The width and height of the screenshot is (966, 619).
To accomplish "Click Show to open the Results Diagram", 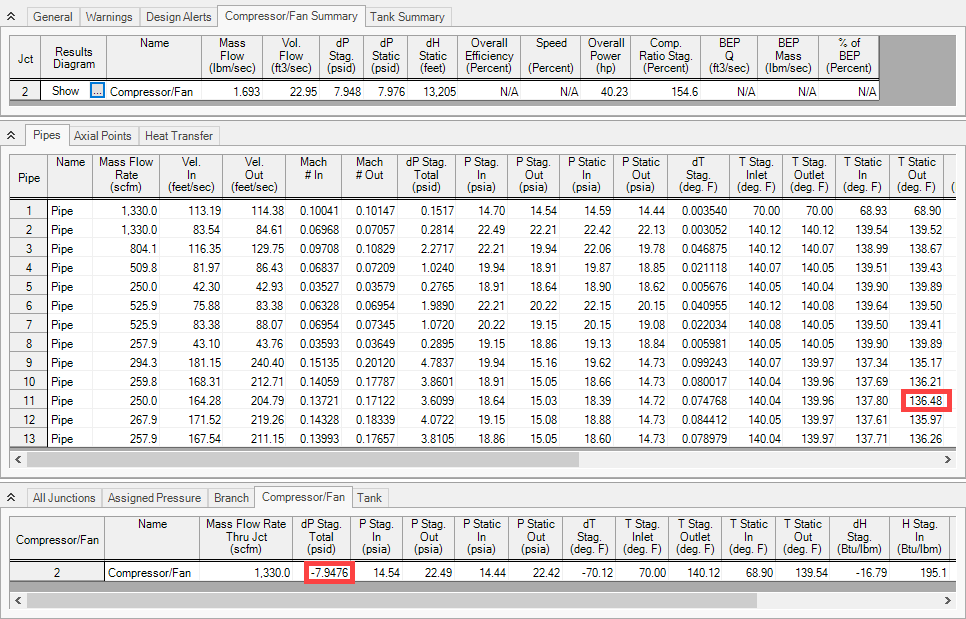I will tap(64, 91).
